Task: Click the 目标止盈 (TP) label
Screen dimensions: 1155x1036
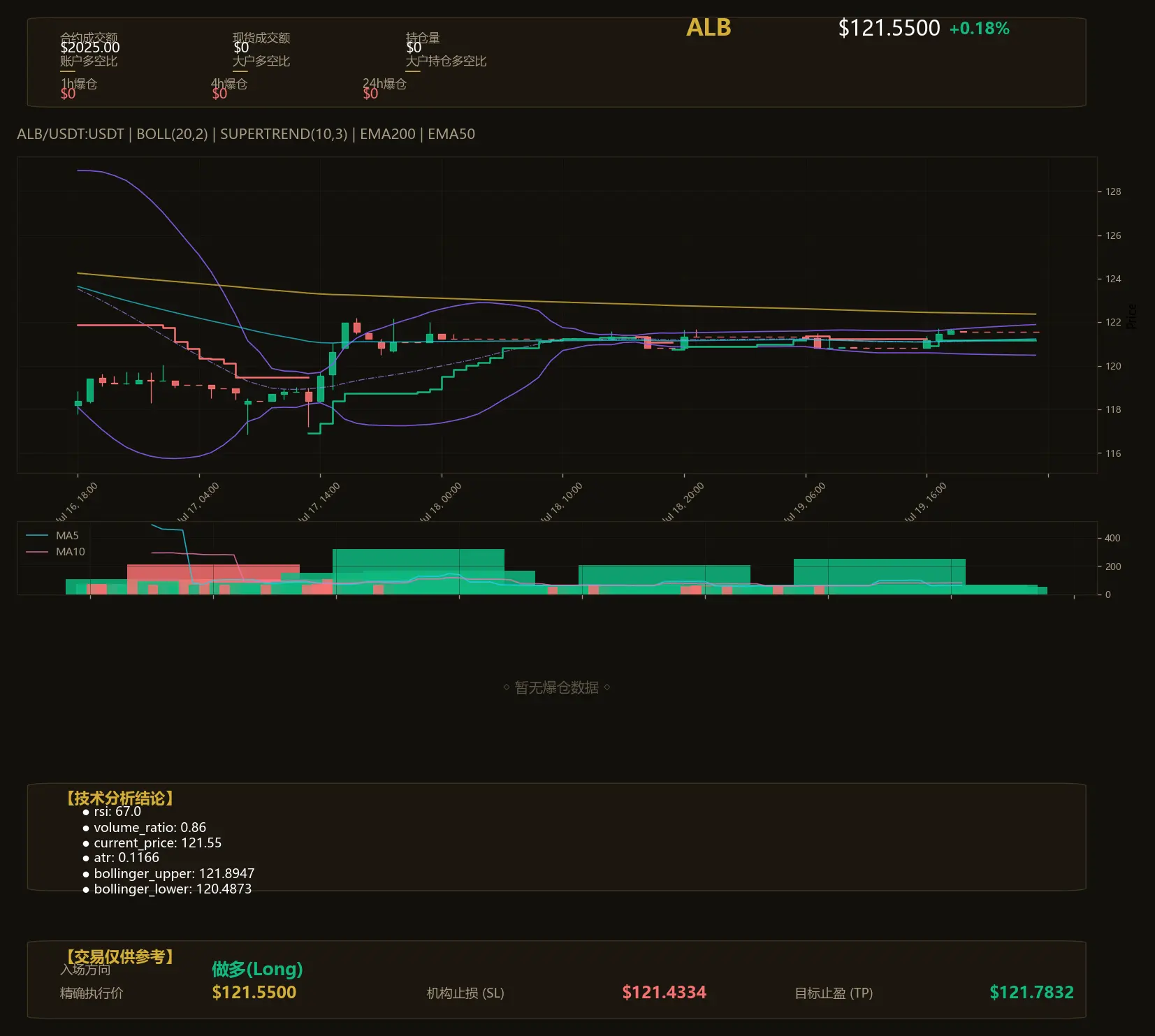Action: (x=834, y=993)
